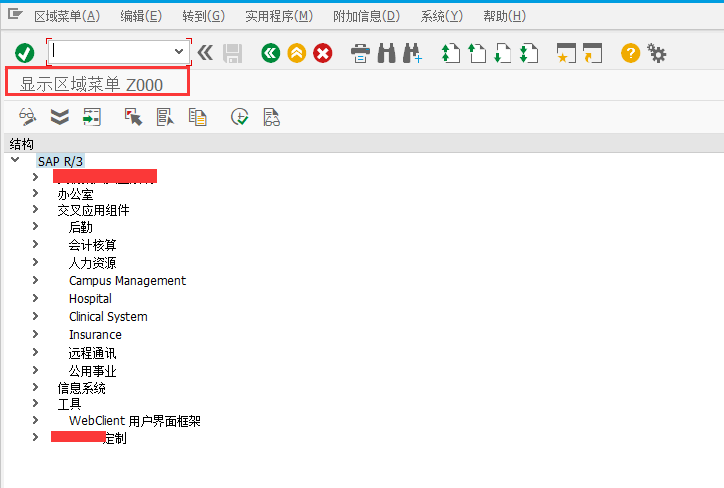The image size is (724, 488).
Task: Select the Campus Management tree entry
Action: pos(127,281)
